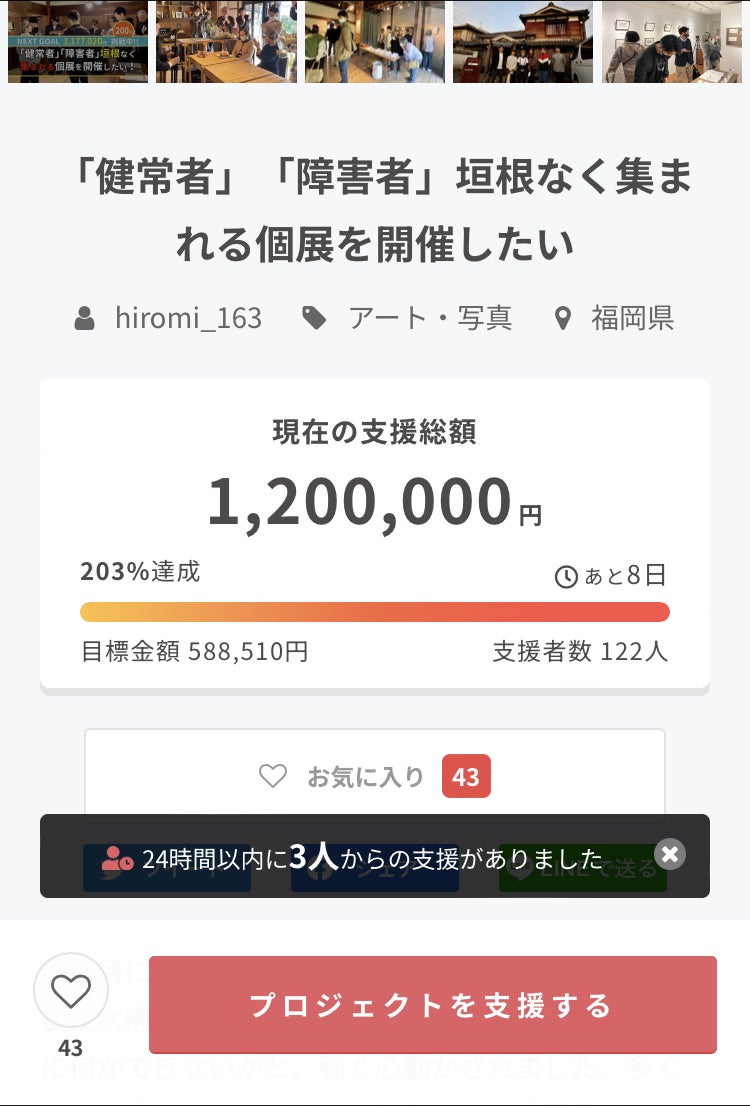Browse the アート・写真 category
Screen dimensions: 750x1106
coord(430,318)
